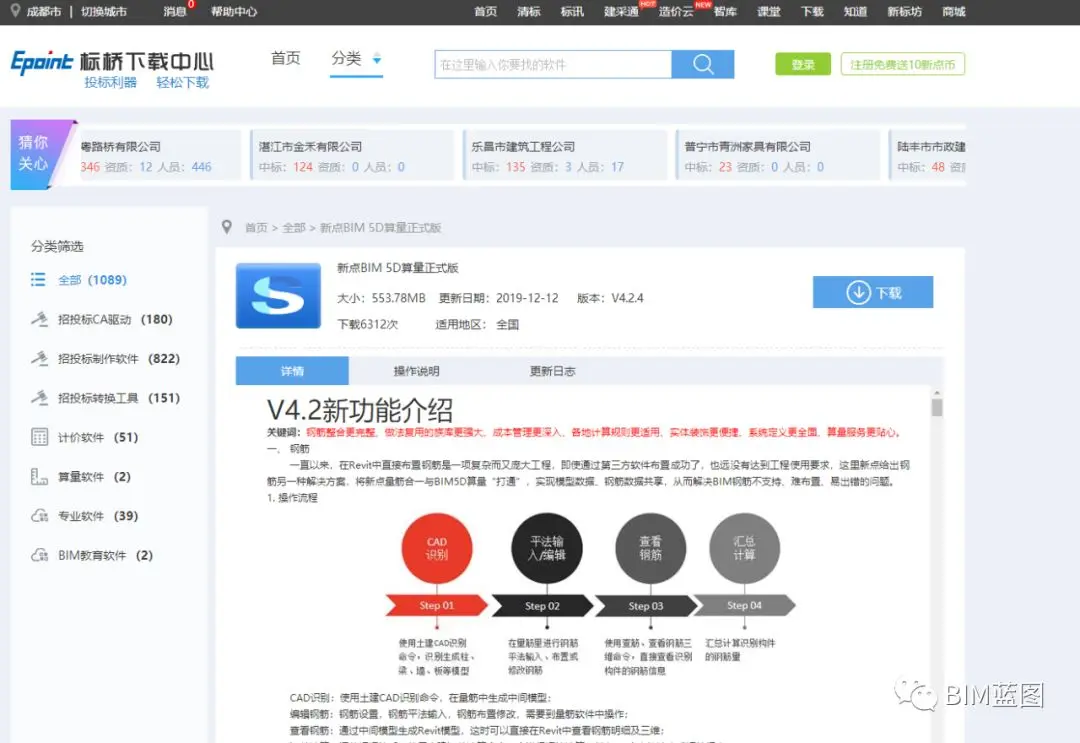Open 智库 in the top bar
Viewport: 1080px width, 743px height.
pyautogui.click(x=725, y=12)
